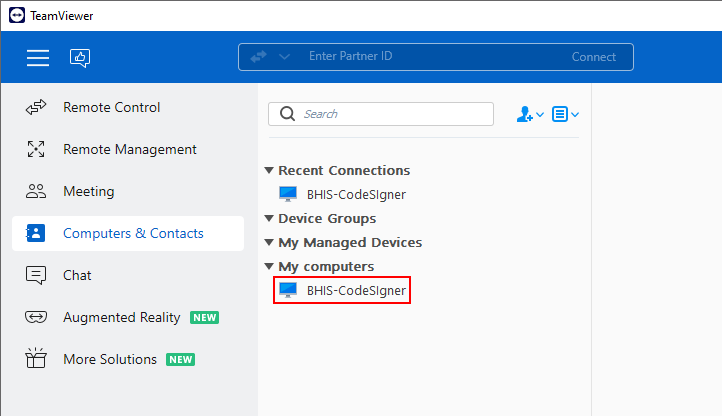The height and width of the screenshot is (416, 722).
Task: Click the feedback thumbs-up icon
Action: (80, 58)
